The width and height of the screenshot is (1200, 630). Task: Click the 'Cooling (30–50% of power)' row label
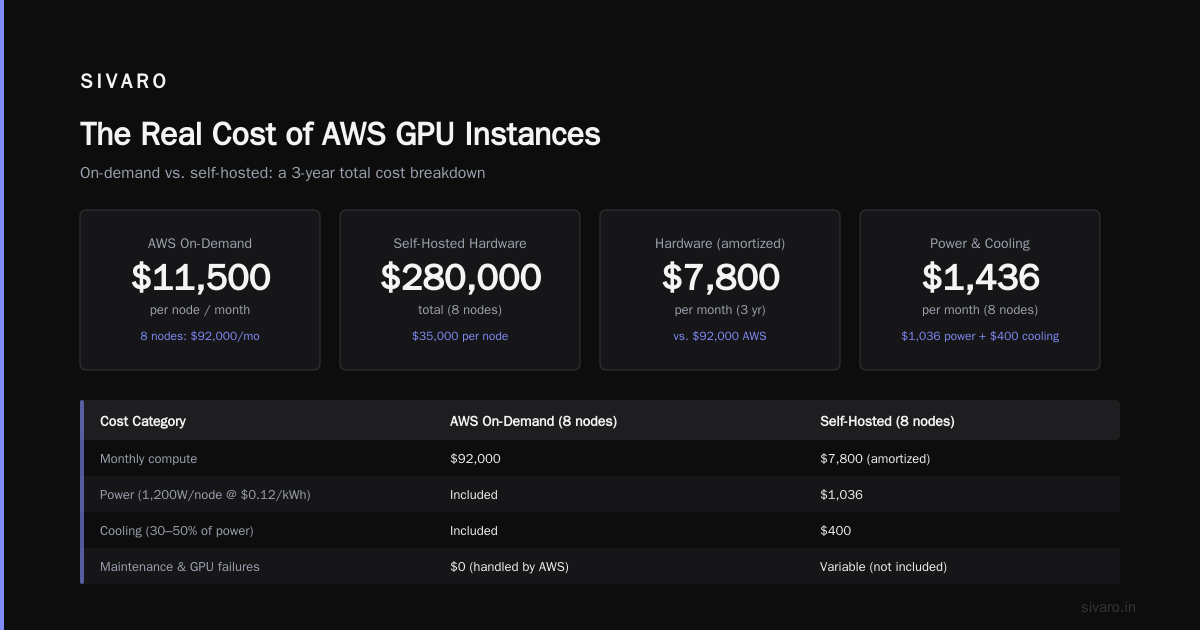click(x=177, y=531)
